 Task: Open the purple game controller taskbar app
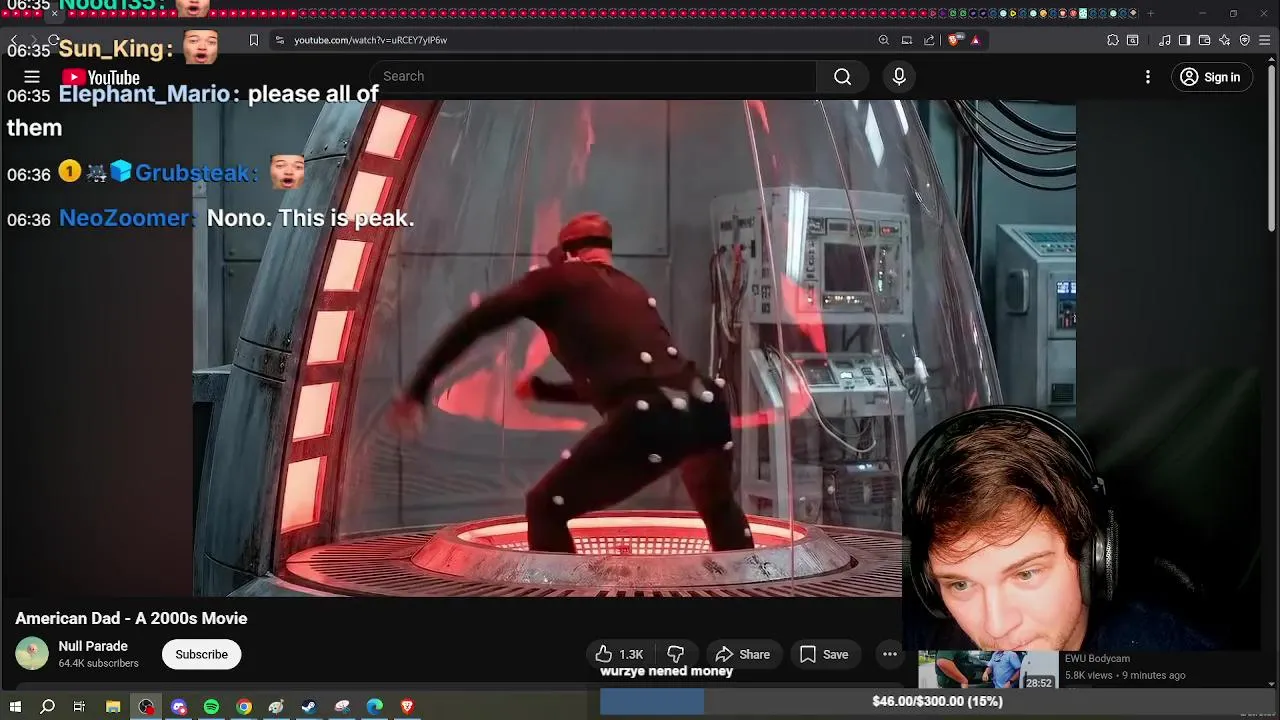click(x=179, y=707)
